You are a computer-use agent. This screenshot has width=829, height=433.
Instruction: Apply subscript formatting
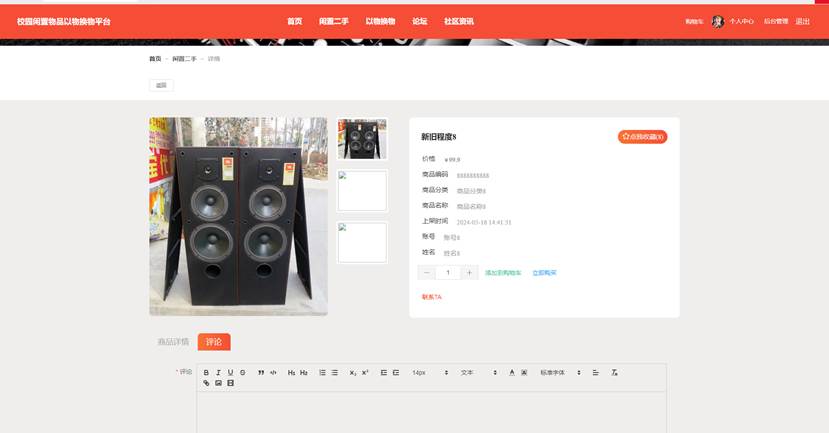point(353,373)
